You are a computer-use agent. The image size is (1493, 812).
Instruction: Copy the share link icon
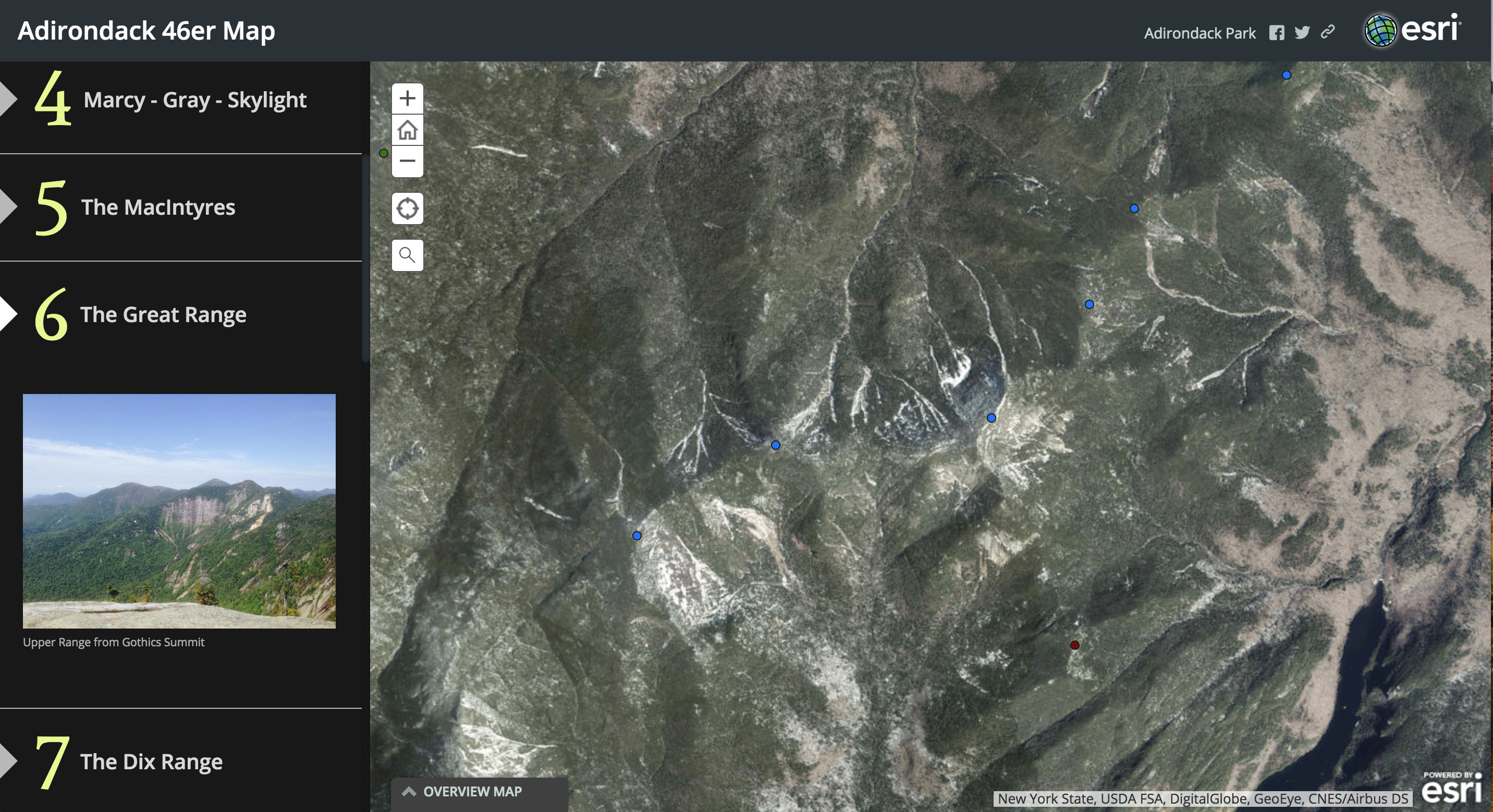1328,32
